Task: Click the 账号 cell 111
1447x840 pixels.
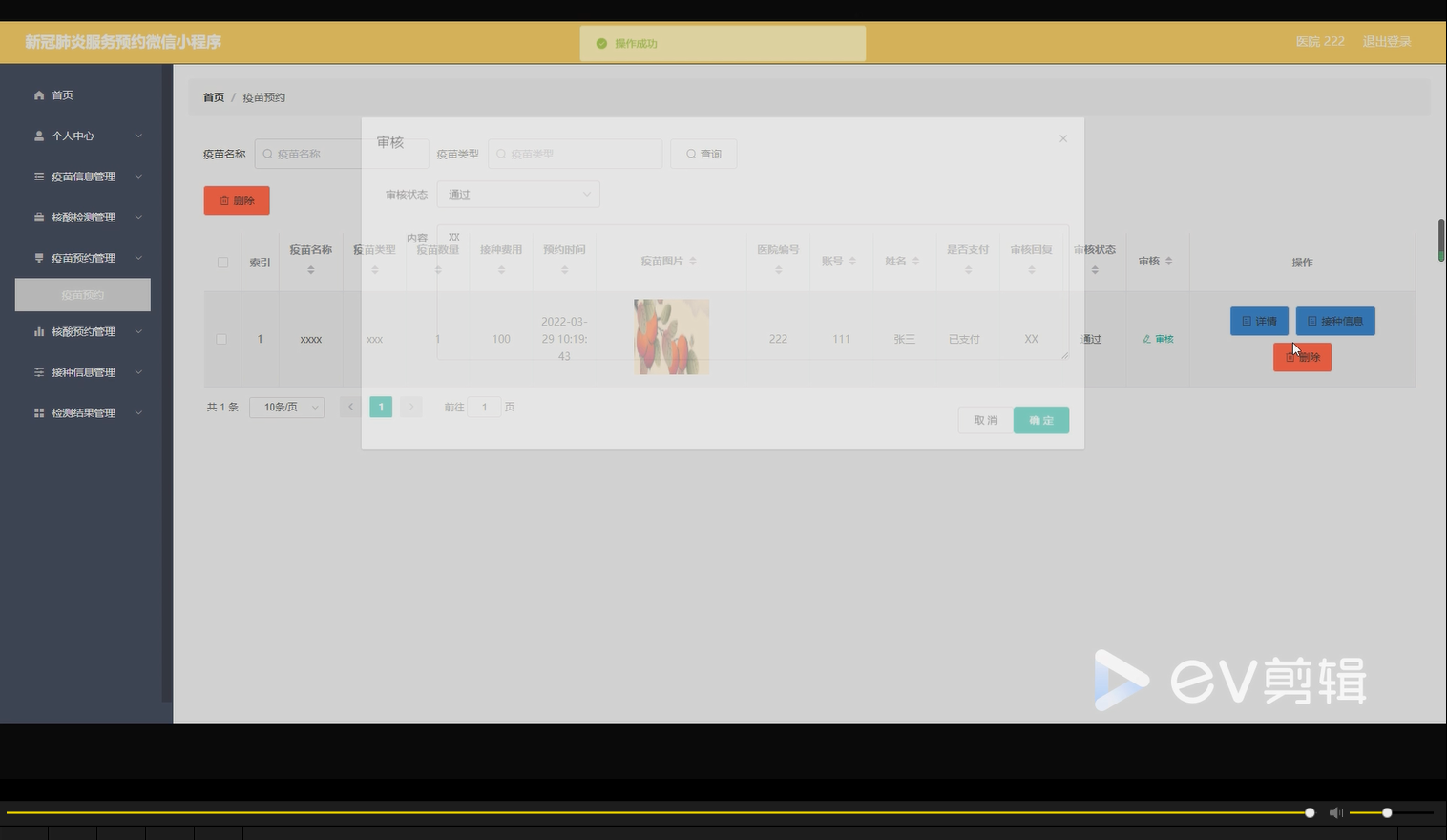Action: [841, 340]
